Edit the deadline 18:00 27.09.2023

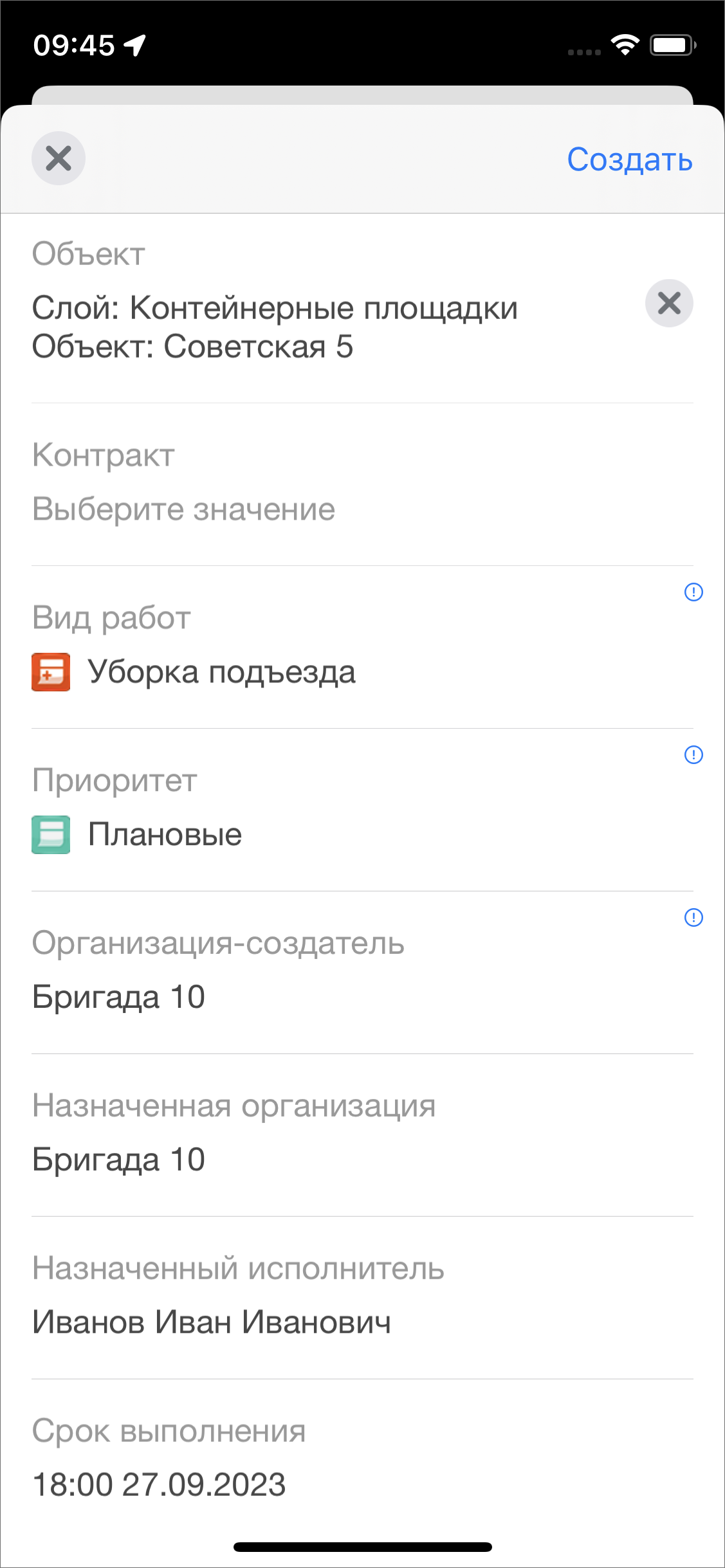pos(159,1485)
